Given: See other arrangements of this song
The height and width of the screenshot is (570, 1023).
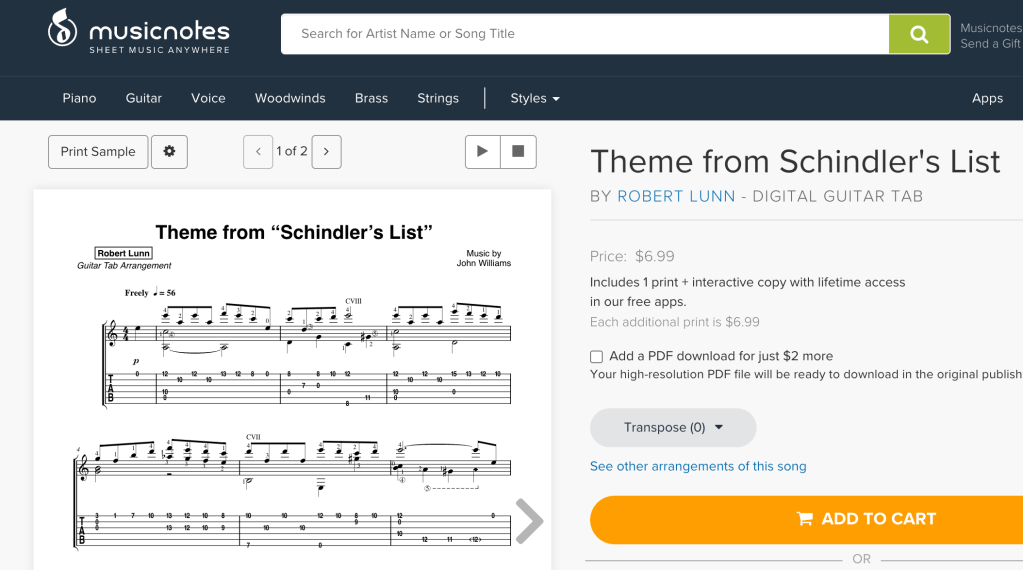Looking at the screenshot, I should click(x=698, y=466).
